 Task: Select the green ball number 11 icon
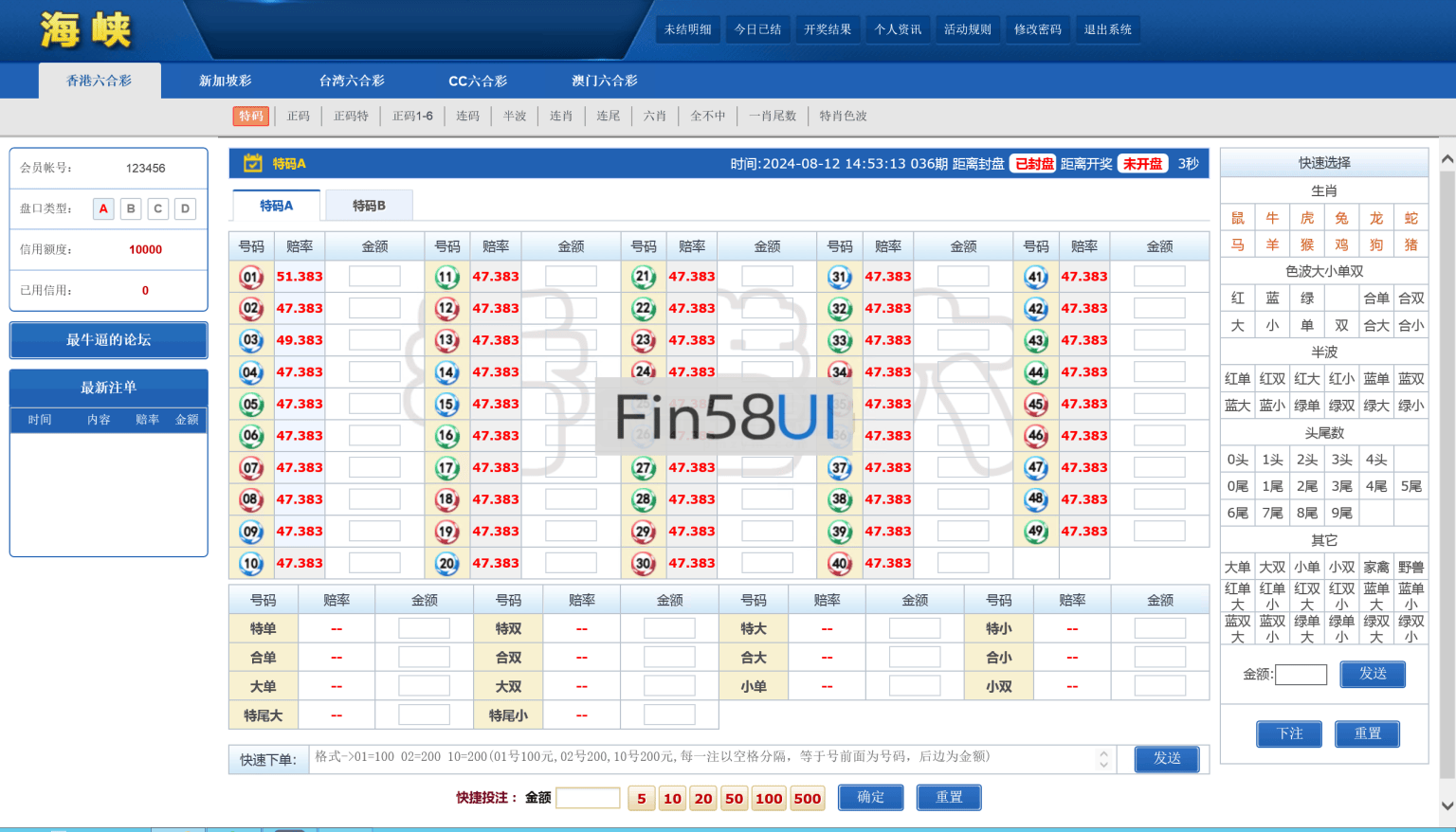pos(447,277)
